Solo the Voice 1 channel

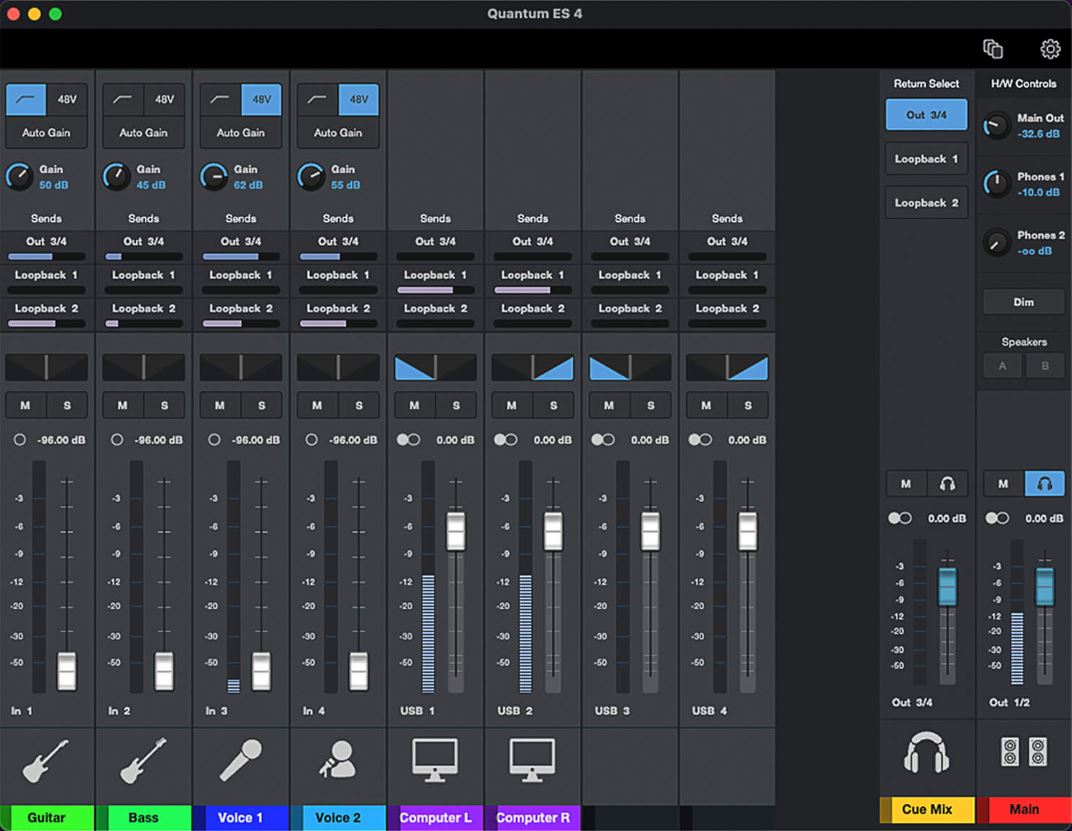pos(262,405)
